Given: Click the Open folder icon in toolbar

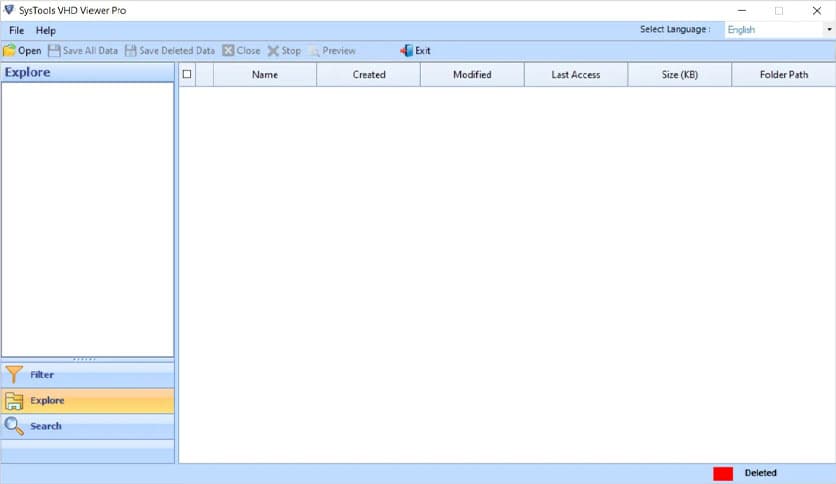Looking at the screenshot, I should pos(9,51).
